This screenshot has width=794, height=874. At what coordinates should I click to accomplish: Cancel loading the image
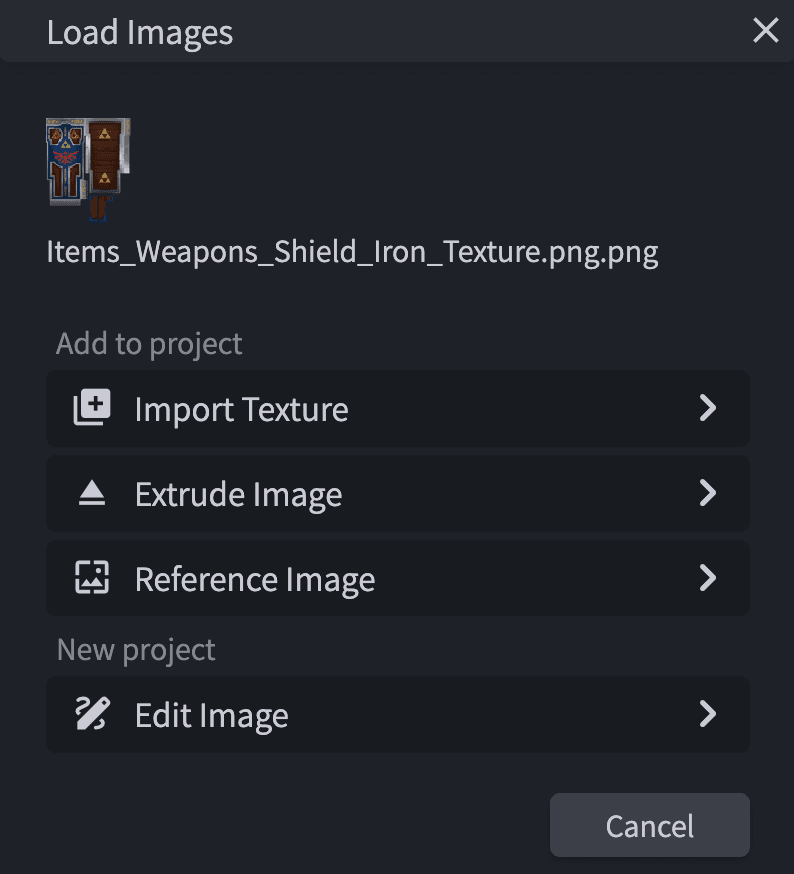pyautogui.click(x=649, y=825)
